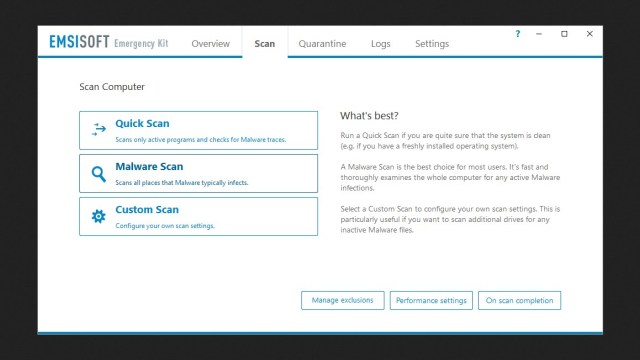Image resolution: width=640 pixels, height=360 pixels.
Task: Go to the Logs tab
Action: point(380,44)
